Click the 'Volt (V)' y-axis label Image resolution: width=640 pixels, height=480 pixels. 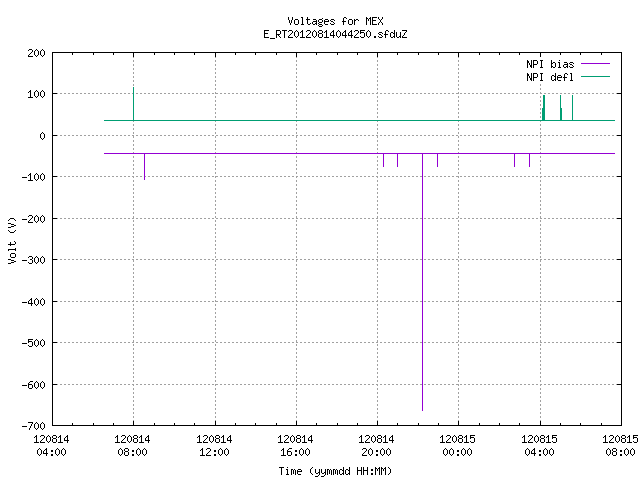click(x=12, y=240)
